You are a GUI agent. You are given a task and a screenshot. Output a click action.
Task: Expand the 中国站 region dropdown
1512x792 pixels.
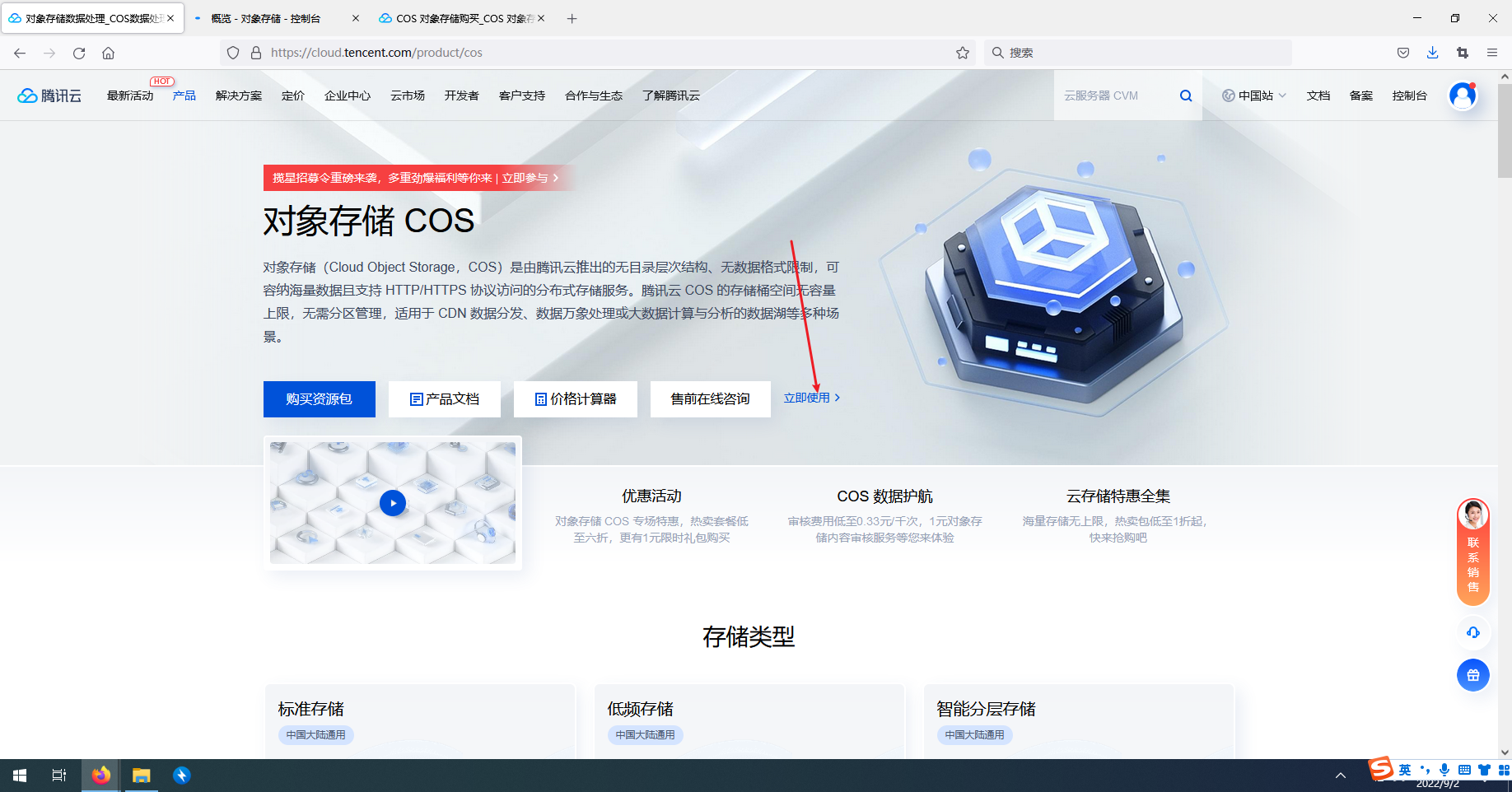pos(1253,95)
